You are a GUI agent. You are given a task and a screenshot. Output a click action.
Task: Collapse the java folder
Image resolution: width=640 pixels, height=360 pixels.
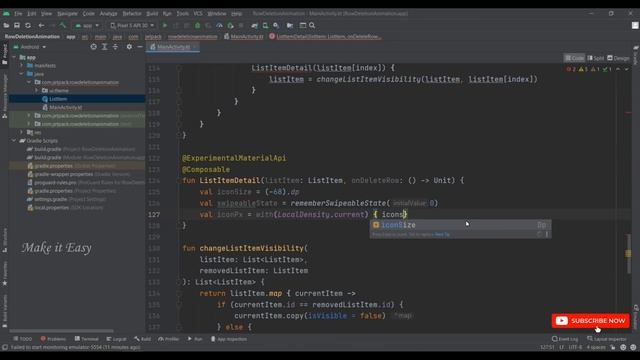pyautogui.click(x=22, y=74)
